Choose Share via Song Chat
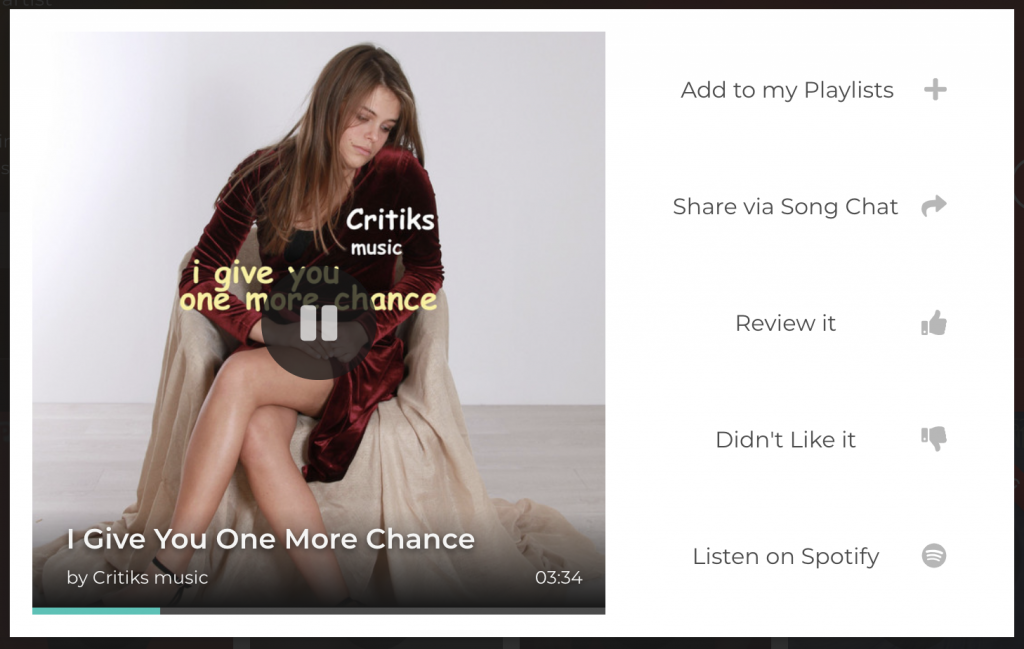This screenshot has height=649, width=1024. 785,206
